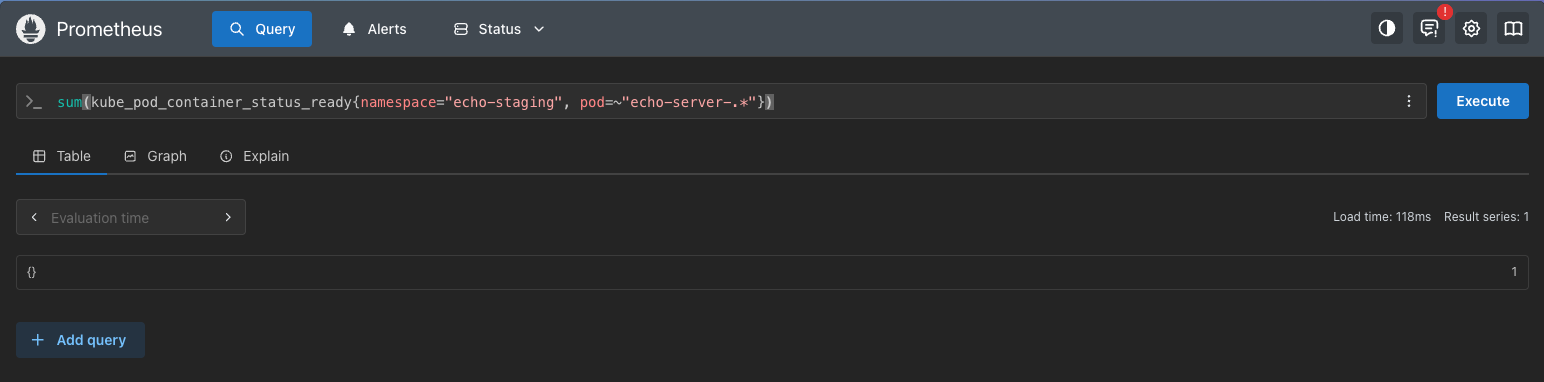1544x382 pixels.
Task: Expand the Status dropdown menu
Action: (x=499, y=29)
